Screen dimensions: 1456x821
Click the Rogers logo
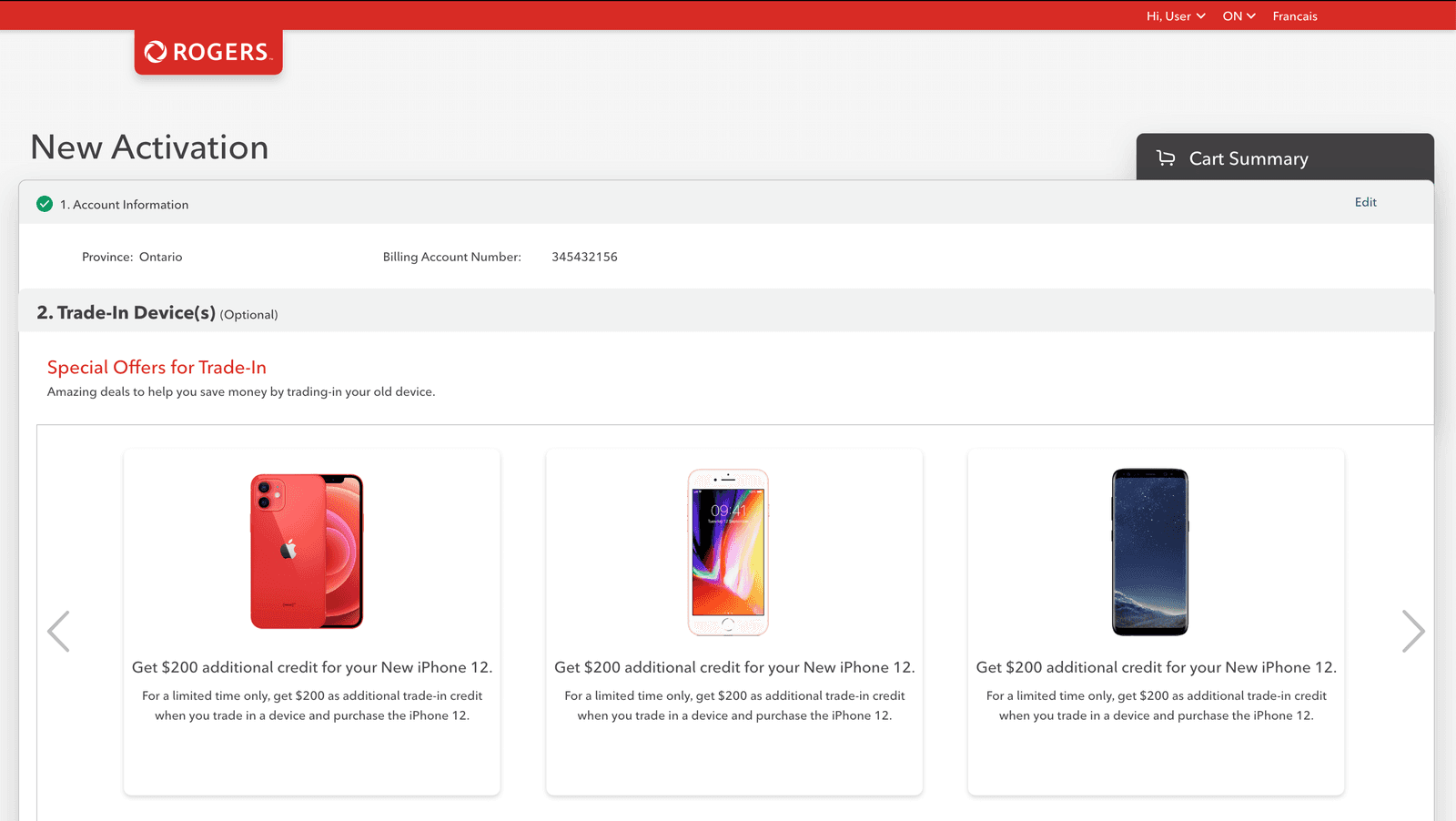tap(208, 52)
